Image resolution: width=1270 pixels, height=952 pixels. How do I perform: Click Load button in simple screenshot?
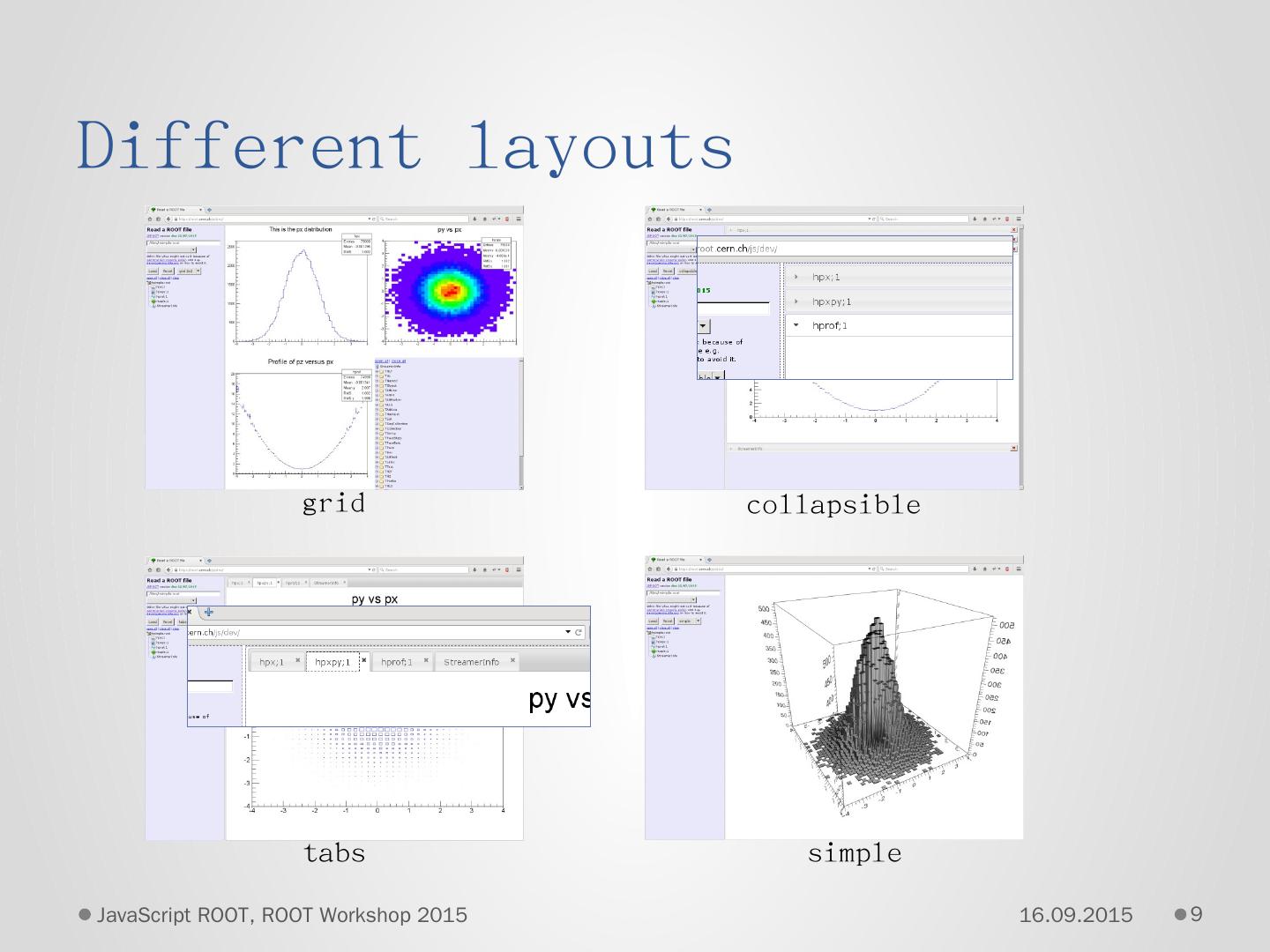(x=653, y=621)
